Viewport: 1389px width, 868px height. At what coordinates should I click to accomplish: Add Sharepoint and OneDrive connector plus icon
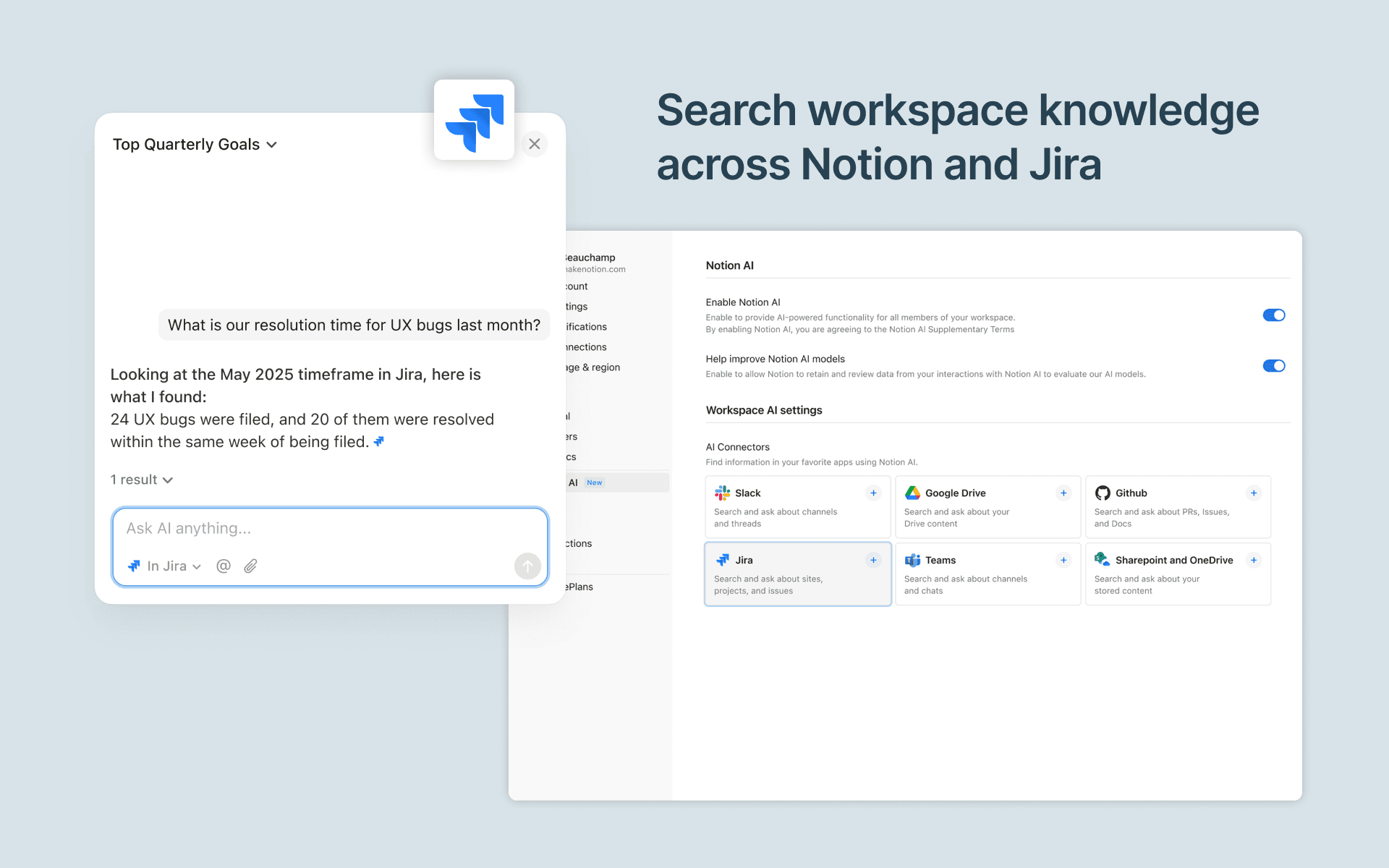pyautogui.click(x=1254, y=561)
